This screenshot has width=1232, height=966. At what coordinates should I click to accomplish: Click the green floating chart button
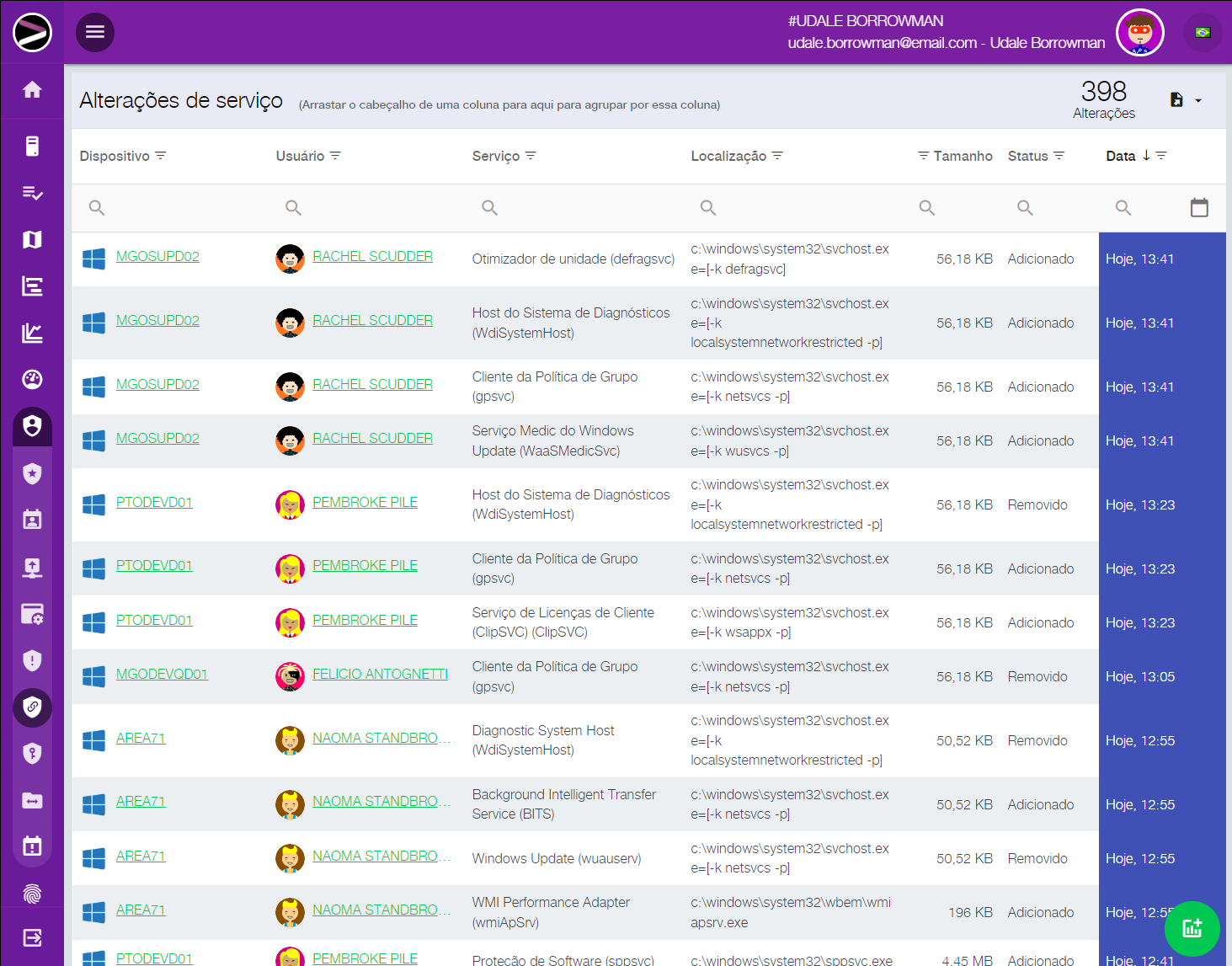coord(1192,928)
